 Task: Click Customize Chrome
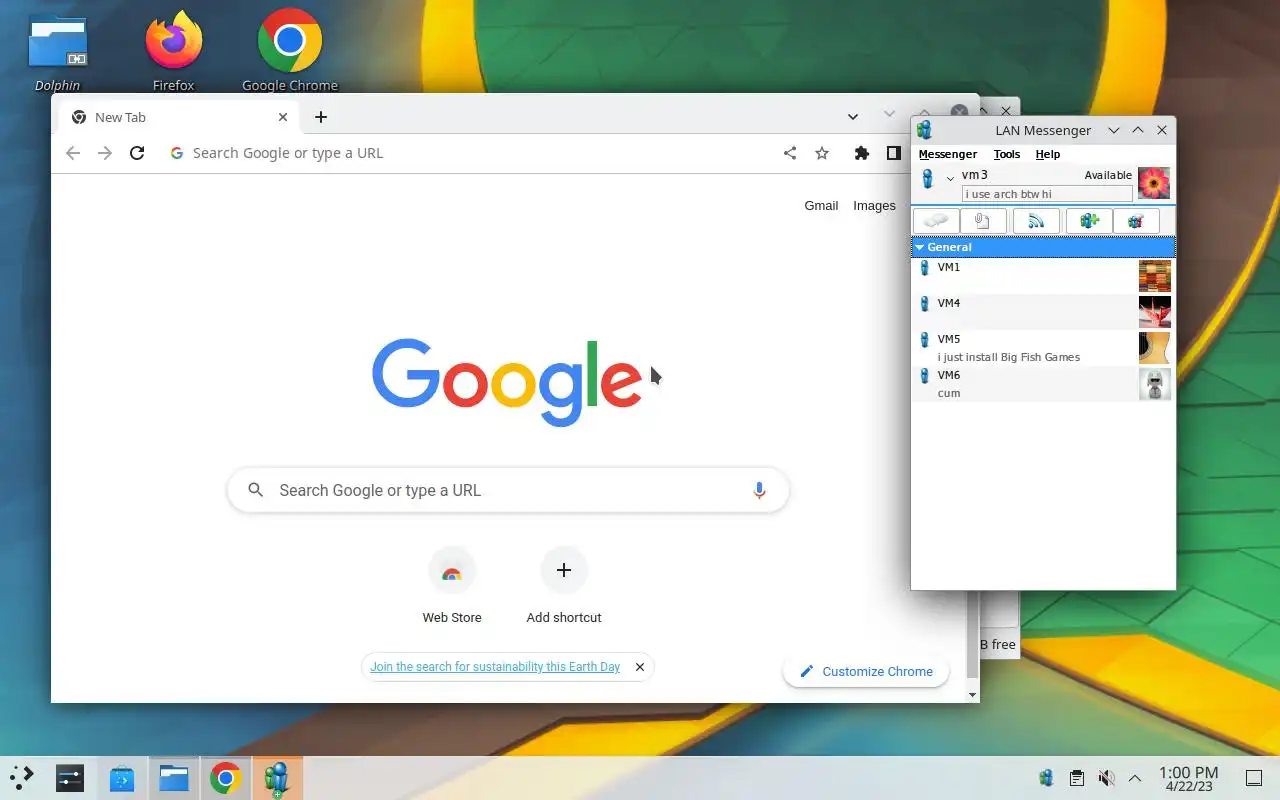click(x=866, y=672)
